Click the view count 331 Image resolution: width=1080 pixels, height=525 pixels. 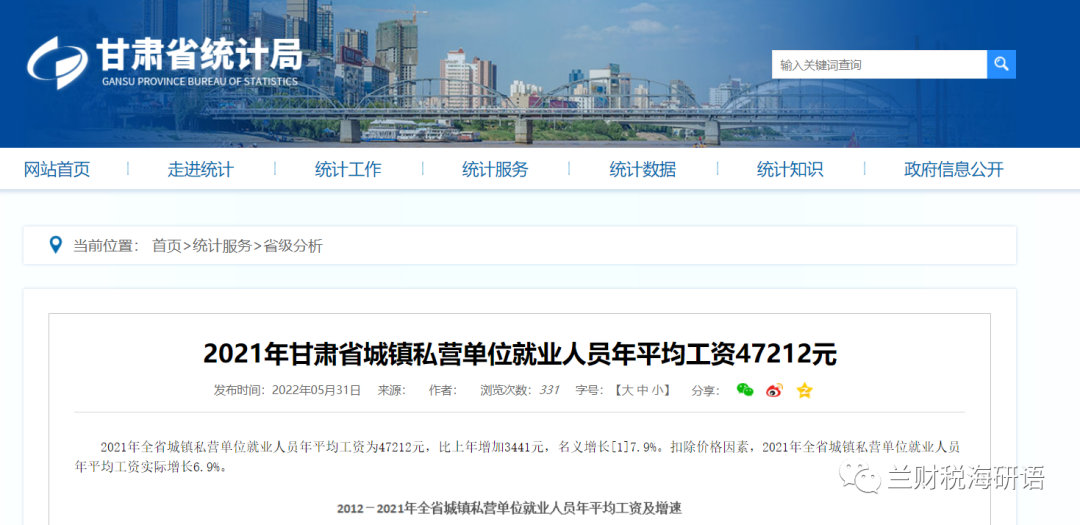click(549, 390)
